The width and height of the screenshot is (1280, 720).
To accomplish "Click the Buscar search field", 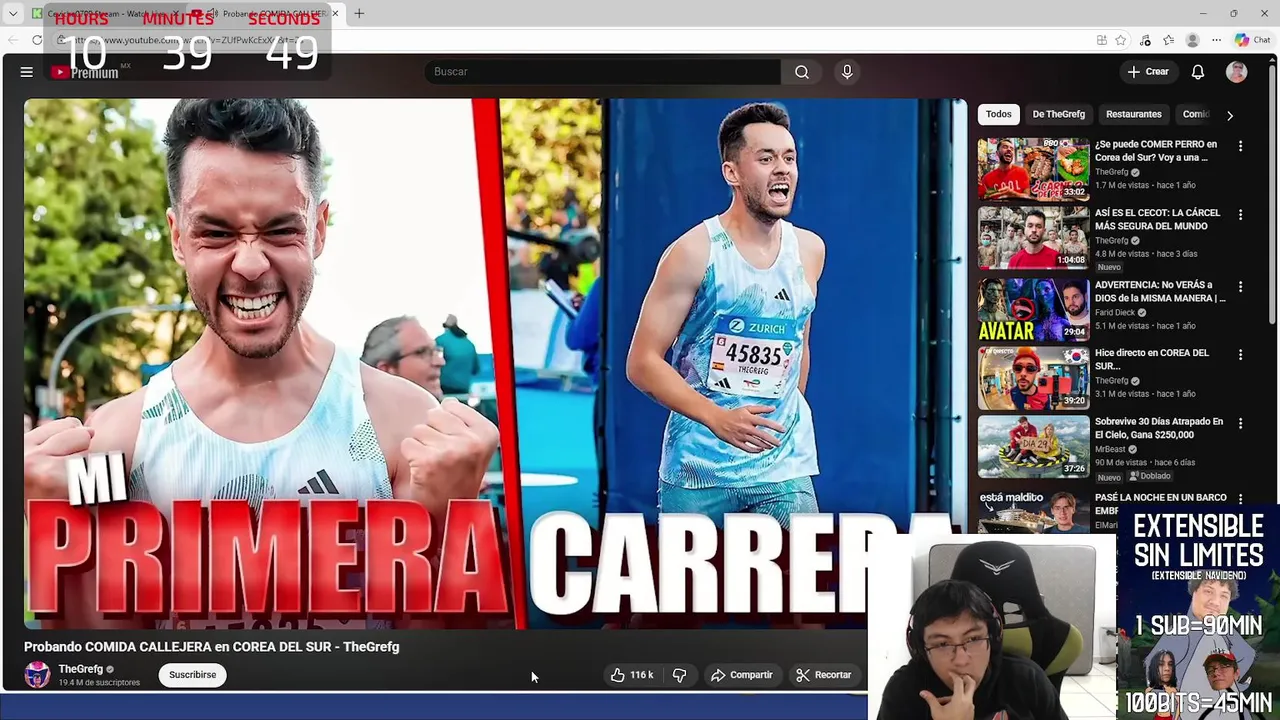I will 602,72.
